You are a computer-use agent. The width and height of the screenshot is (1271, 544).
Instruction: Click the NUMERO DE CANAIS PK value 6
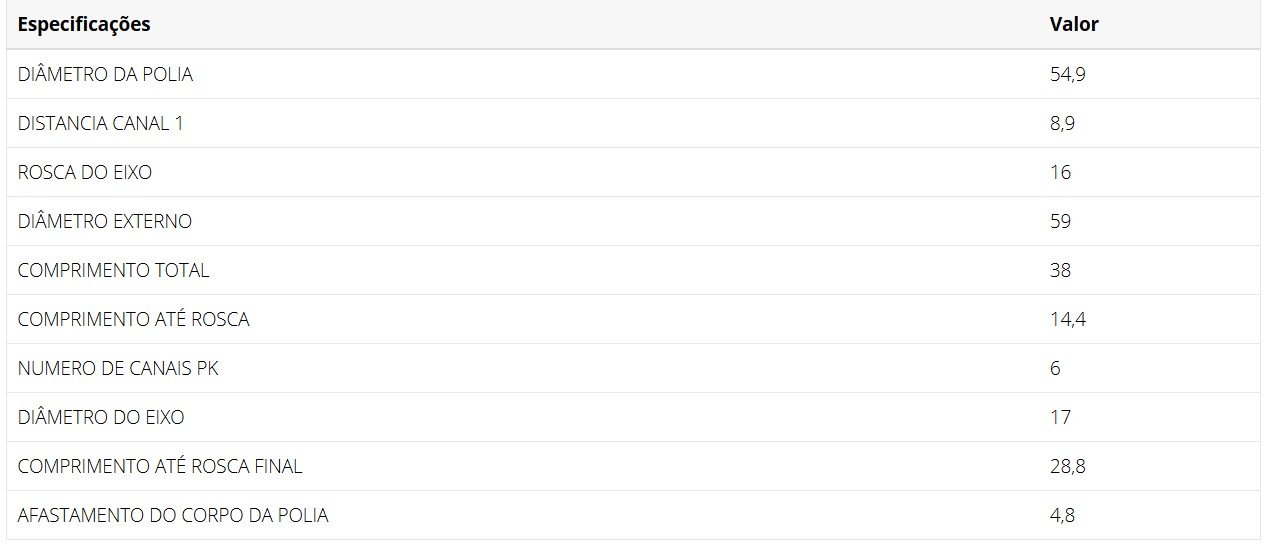click(x=1055, y=369)
